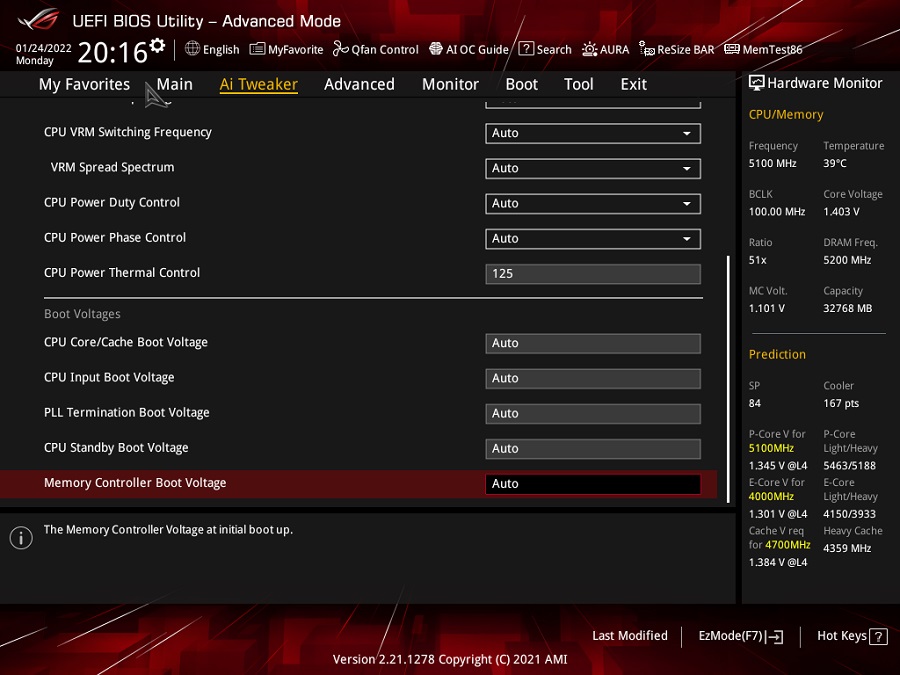Click the Search question mark icon
This screenshot has width=900, height=675.
click(526, 49)
